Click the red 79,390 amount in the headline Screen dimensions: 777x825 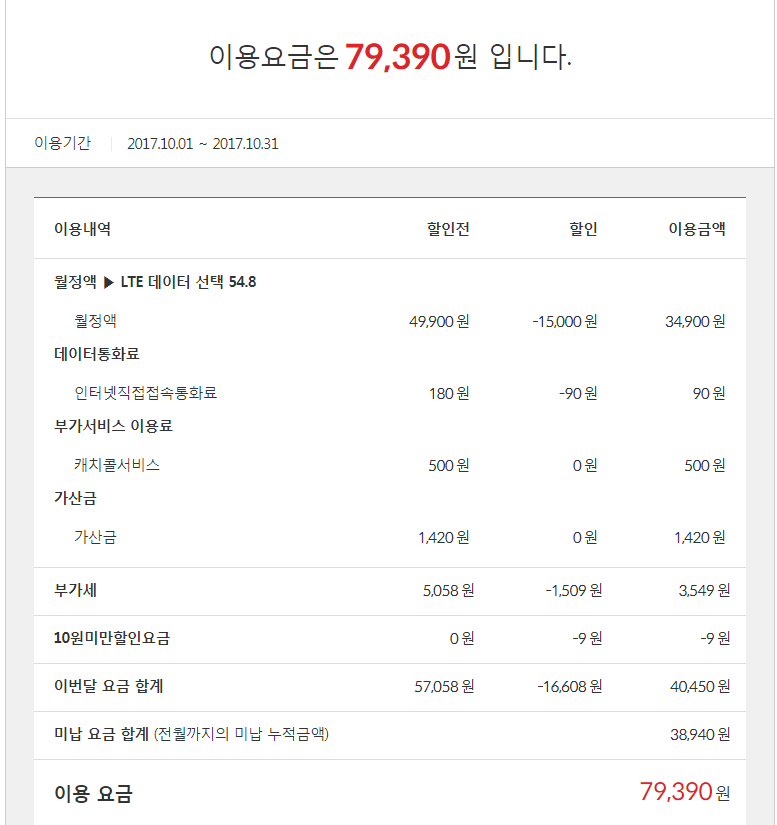point(398,58)
